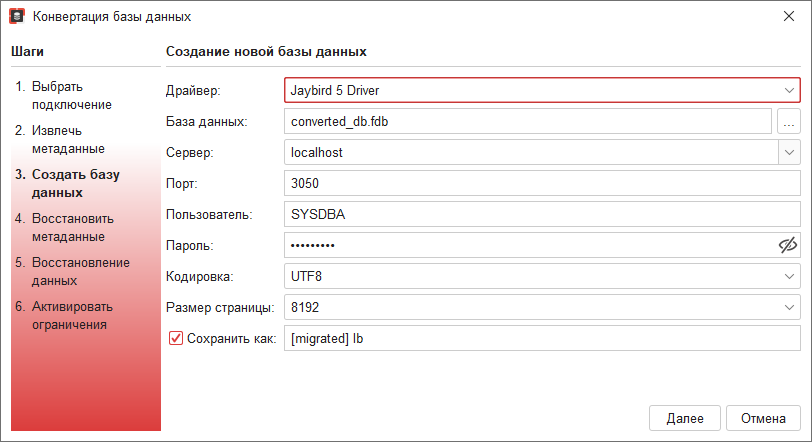Click the Отмена button
The image size is (812, 442).
pos(763,418)
